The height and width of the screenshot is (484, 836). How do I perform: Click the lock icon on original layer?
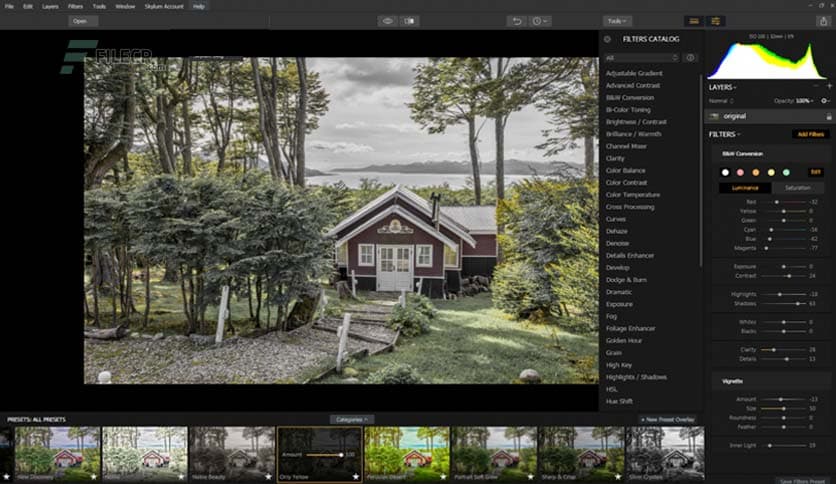click(829, 116)
